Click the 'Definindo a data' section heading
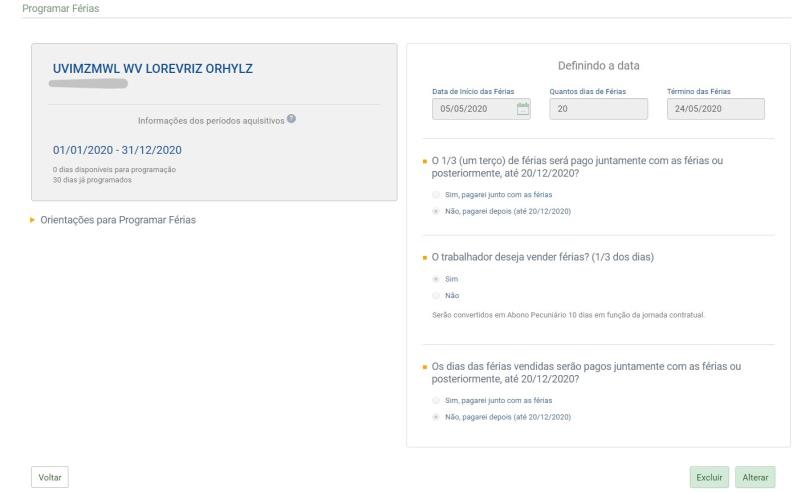The width and height of the screenshot is (809, 493). click(x=598, y=66)
